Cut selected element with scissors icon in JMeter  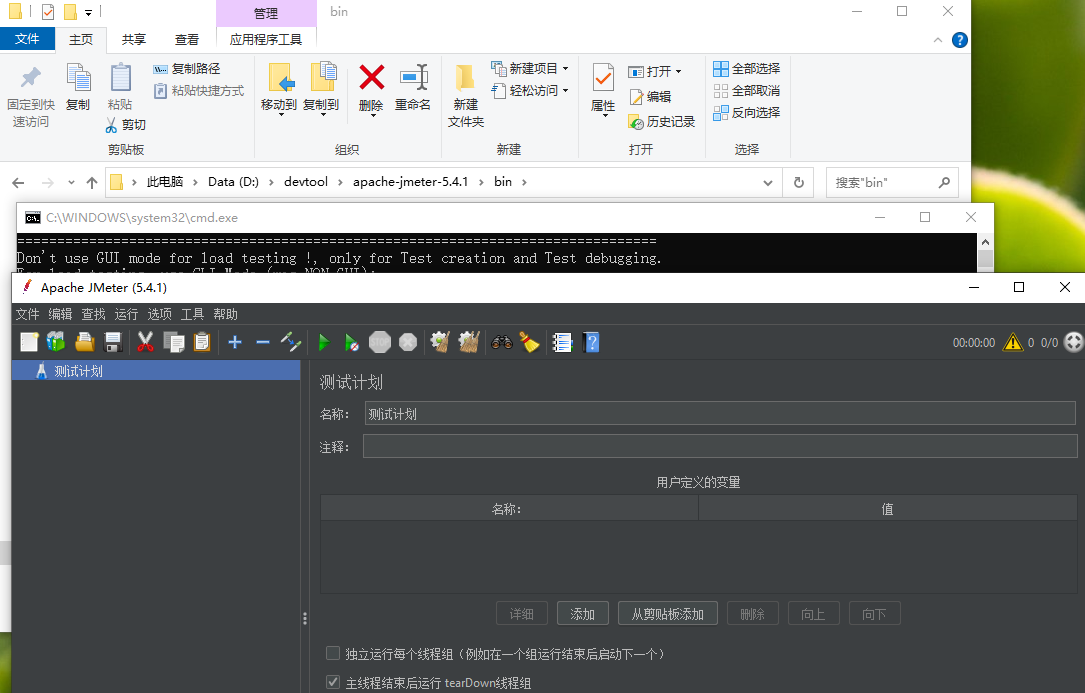tap(145, 342)
